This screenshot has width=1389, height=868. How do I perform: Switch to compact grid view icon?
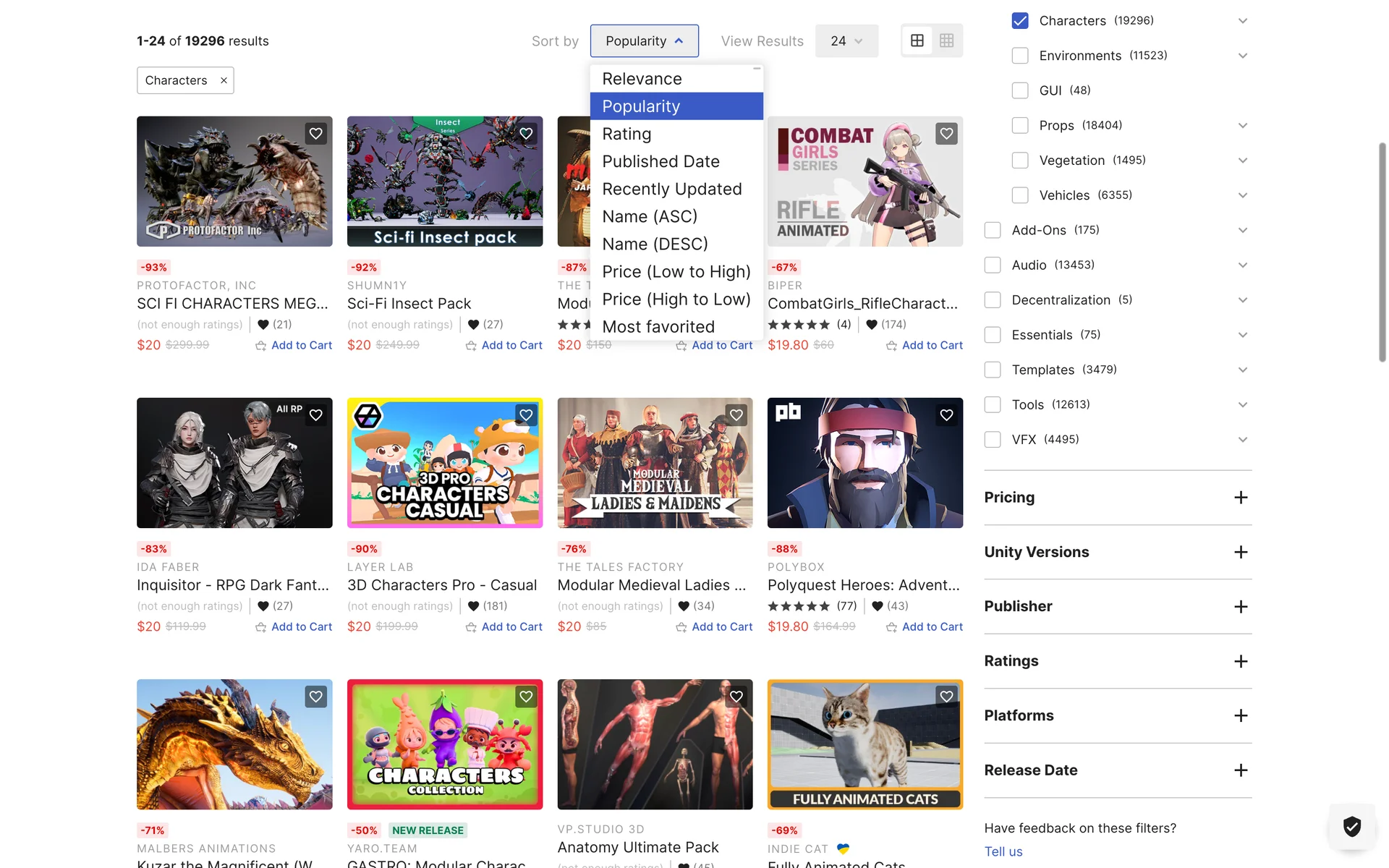946,41
